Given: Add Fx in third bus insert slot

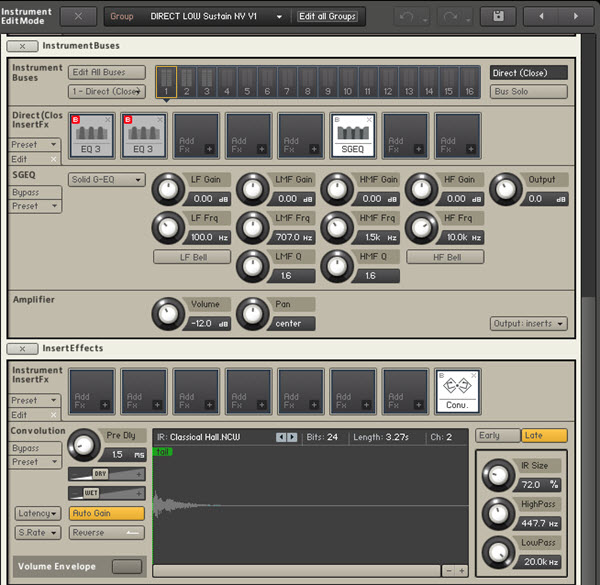Looking at the screenshot, I should click(x=196, y=136).
